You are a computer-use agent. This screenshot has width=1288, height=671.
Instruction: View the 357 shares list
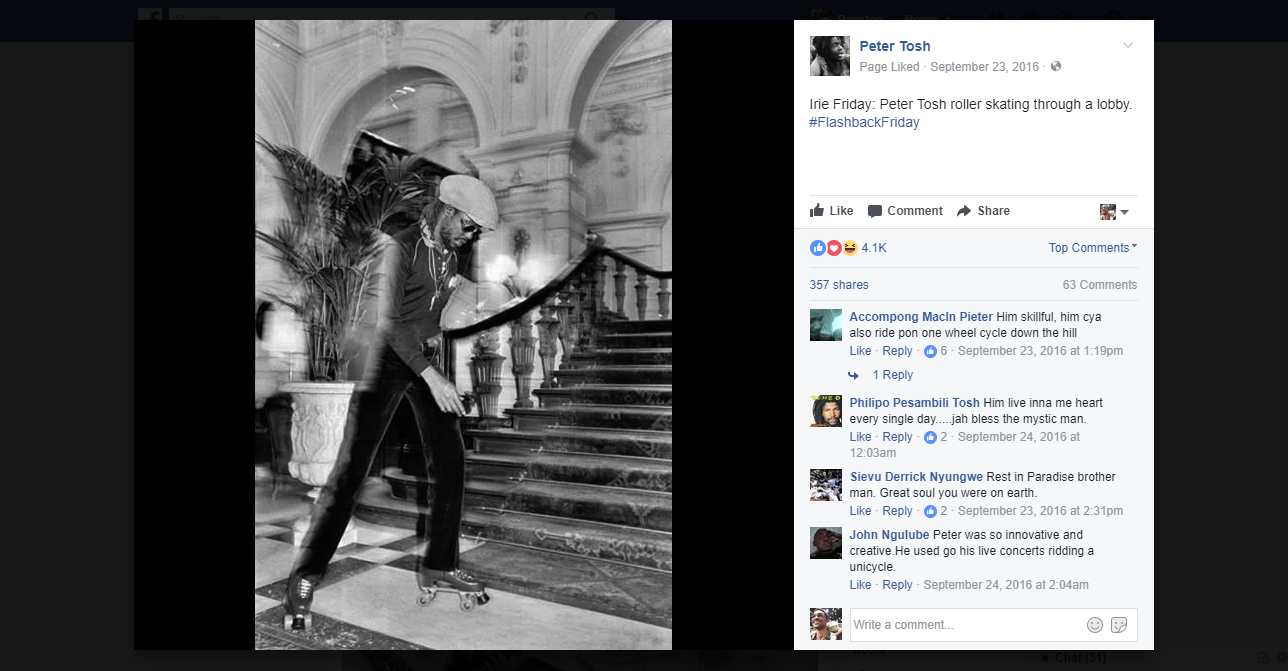[838, 285]
